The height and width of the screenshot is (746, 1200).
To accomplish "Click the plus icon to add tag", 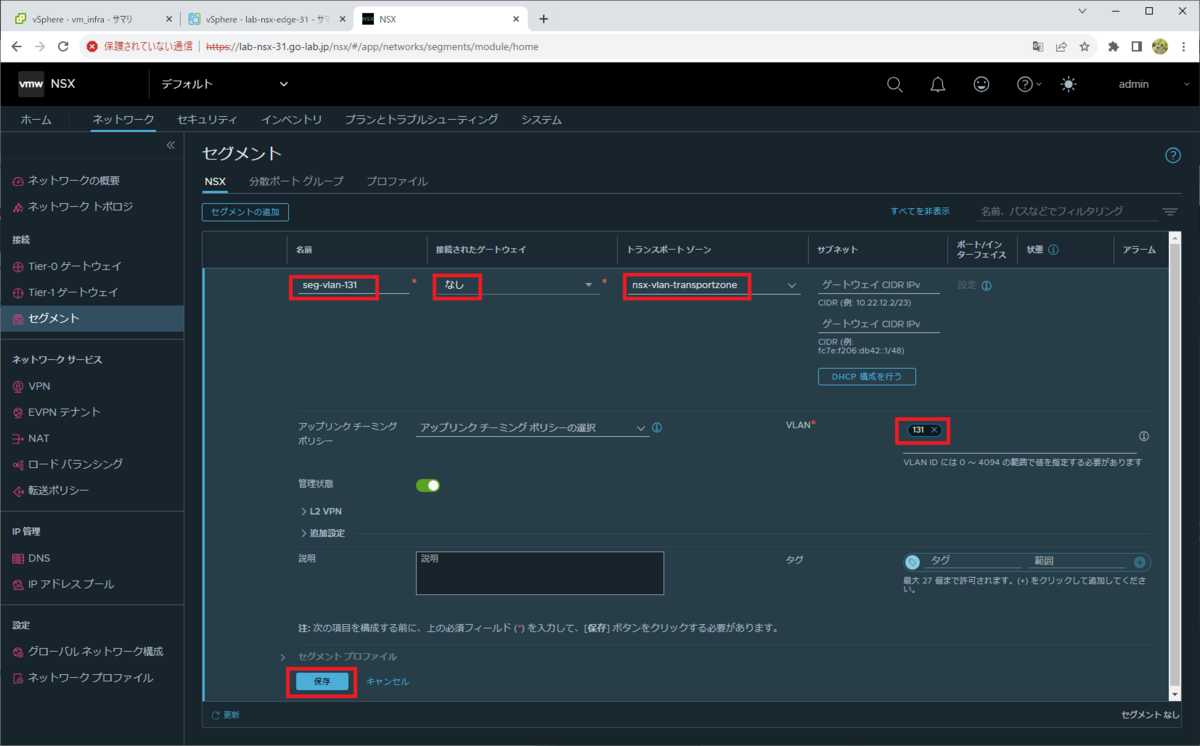I will coord(1140,563).
